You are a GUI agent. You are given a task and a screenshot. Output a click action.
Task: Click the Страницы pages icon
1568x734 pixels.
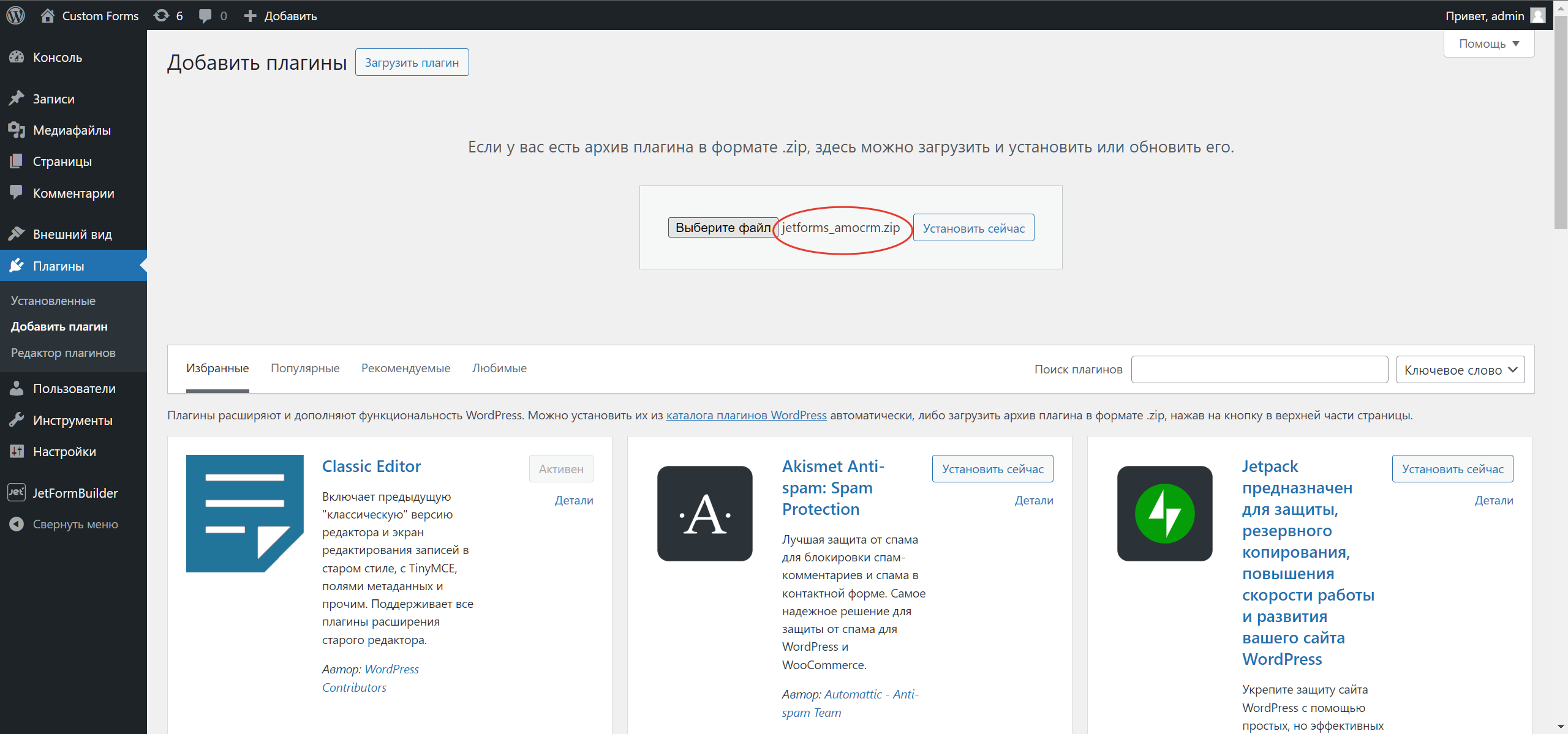coord(17,161)
